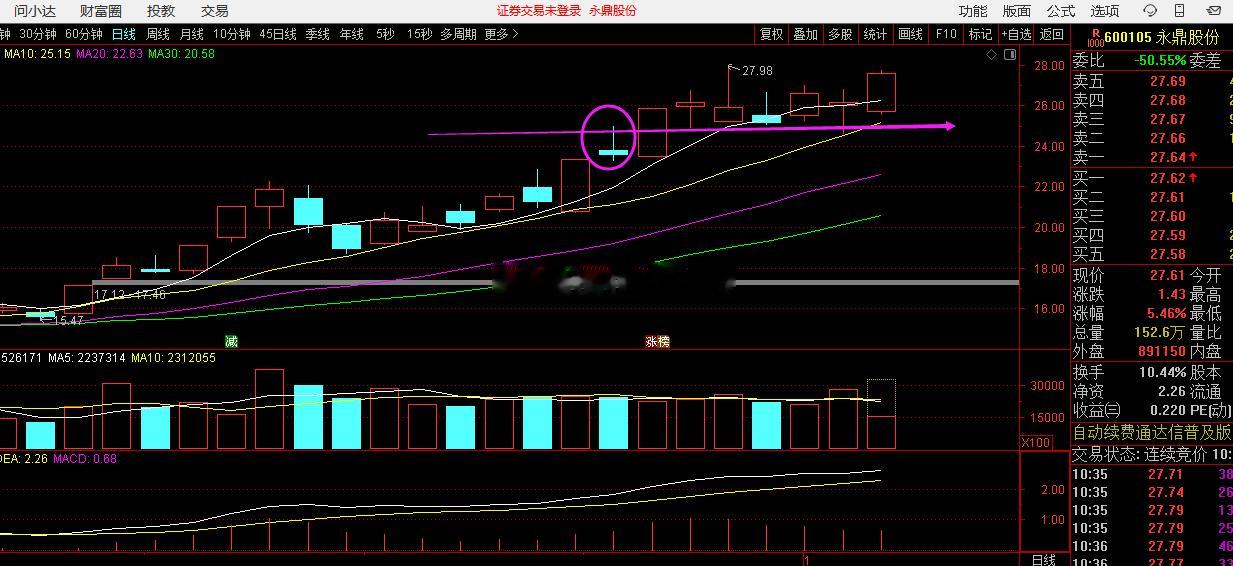Screen dimensions: 1233x566
Task: Click the X100 volume scale label
Action: coord(1035,442)
